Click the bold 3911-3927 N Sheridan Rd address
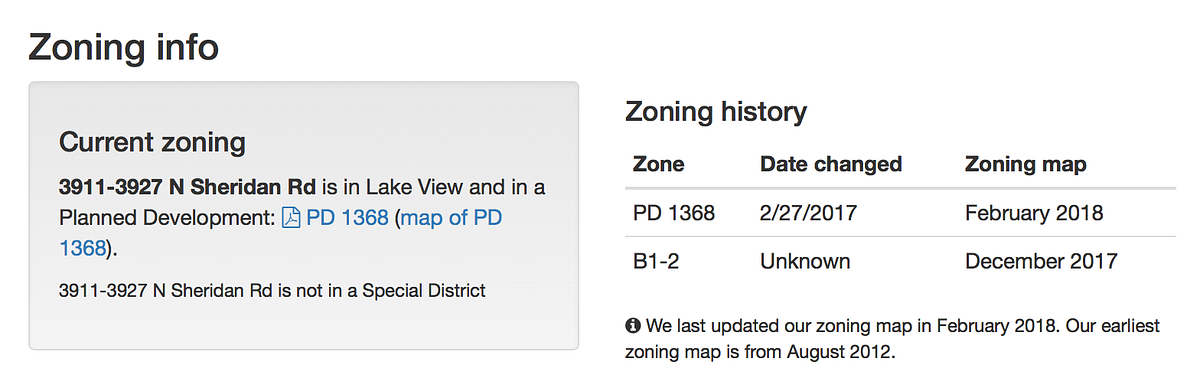1200x381 pixels. pyautogui.click(x=188, y=187)
